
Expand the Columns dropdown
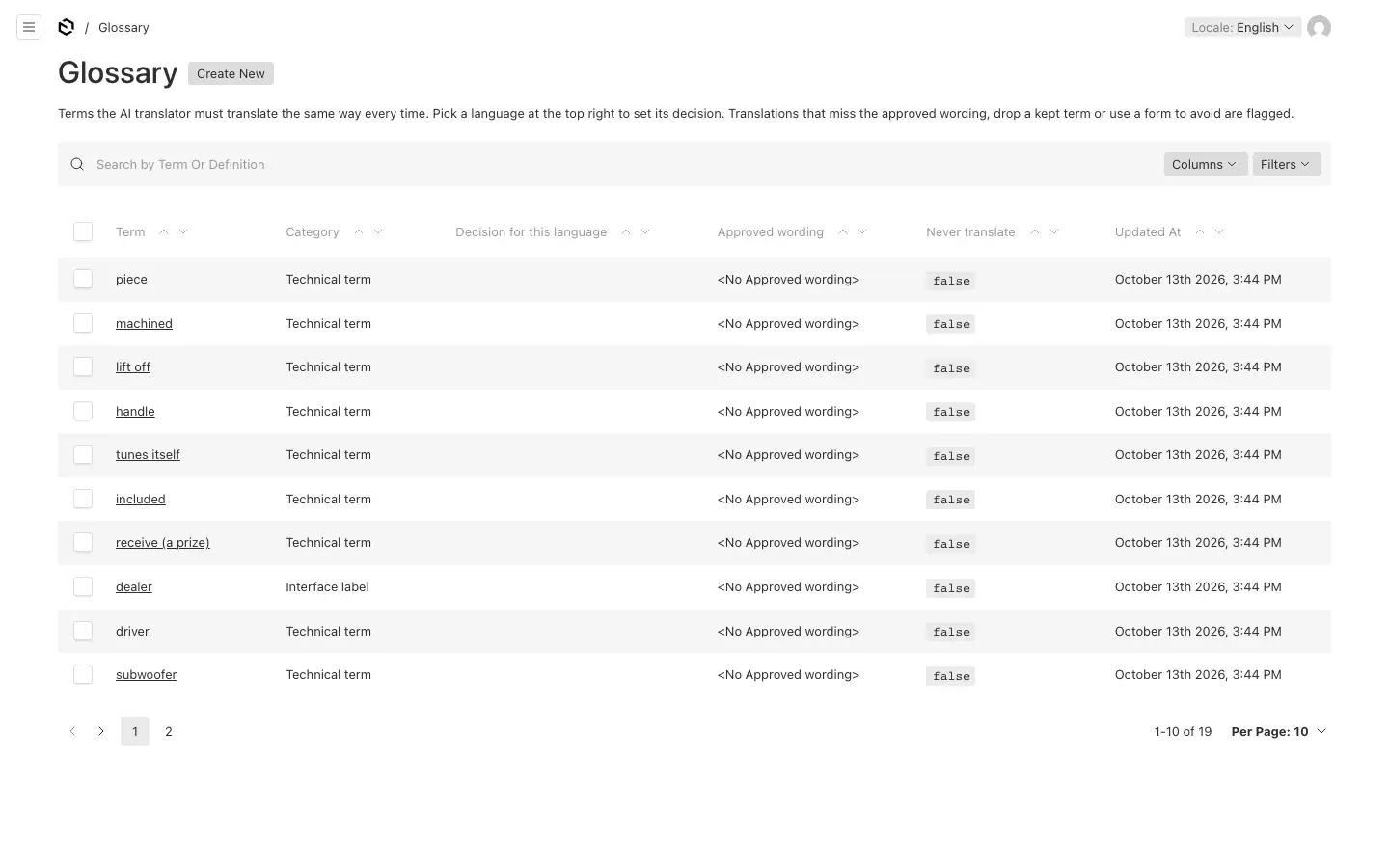(1205, 164)
